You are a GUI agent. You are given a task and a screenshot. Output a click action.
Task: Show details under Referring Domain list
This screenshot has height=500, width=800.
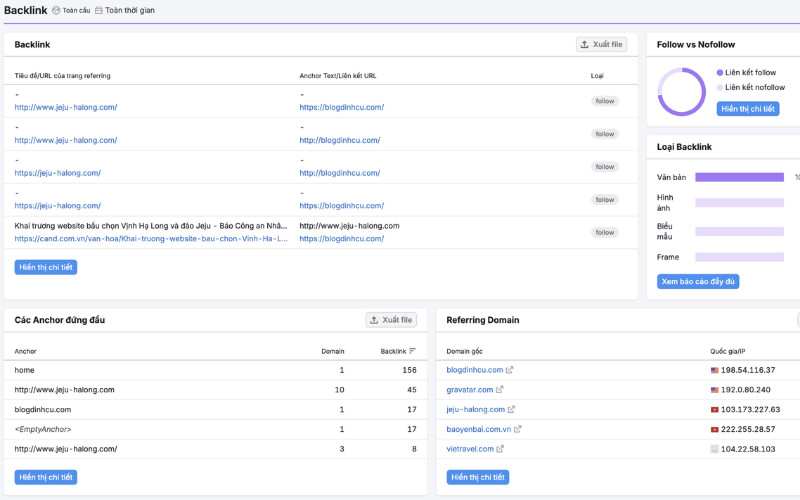[478, 477]
